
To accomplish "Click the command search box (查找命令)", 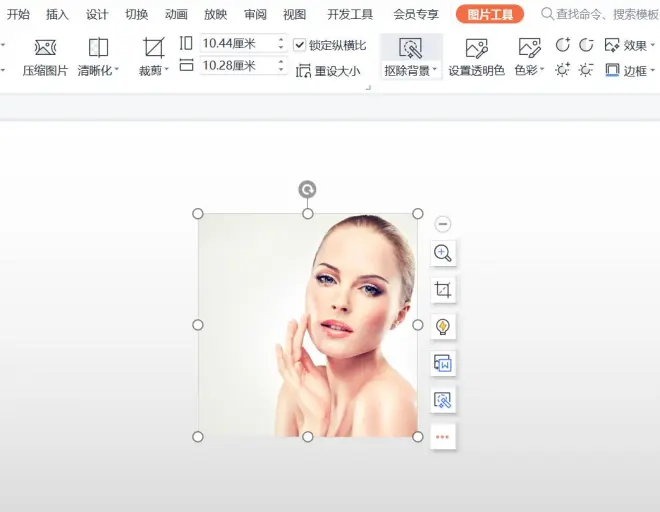I will 600,14.
